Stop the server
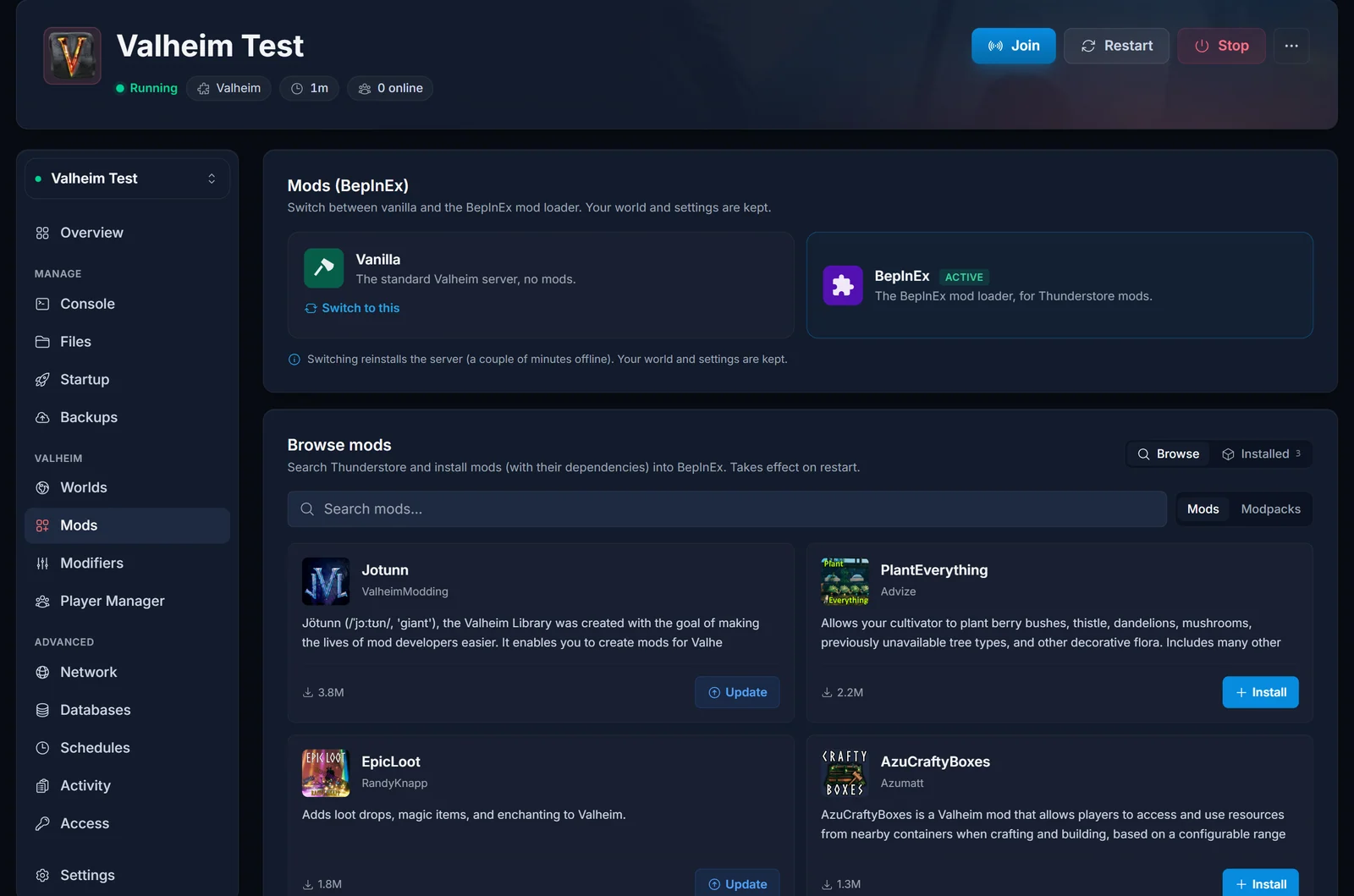Viewport: 1354px width, 896px height. click(1222, 46)
